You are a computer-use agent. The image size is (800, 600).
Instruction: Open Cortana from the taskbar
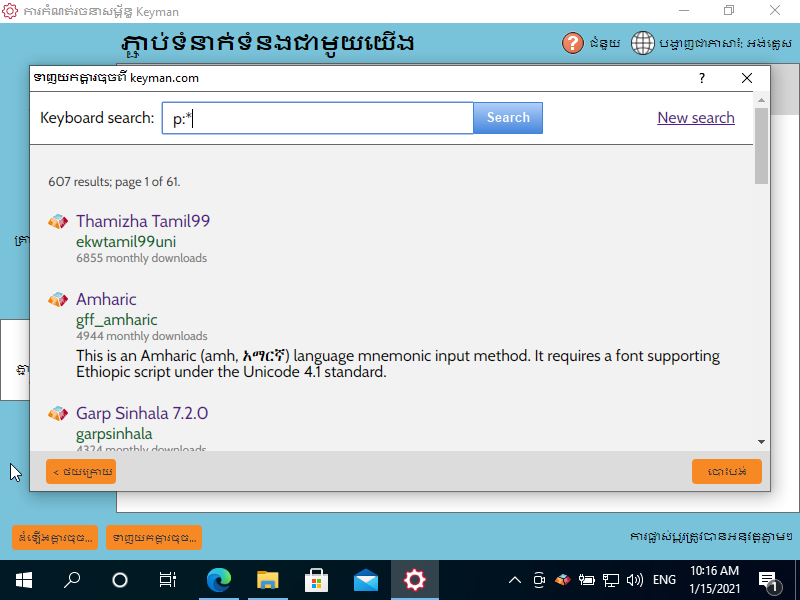[120, 580]
